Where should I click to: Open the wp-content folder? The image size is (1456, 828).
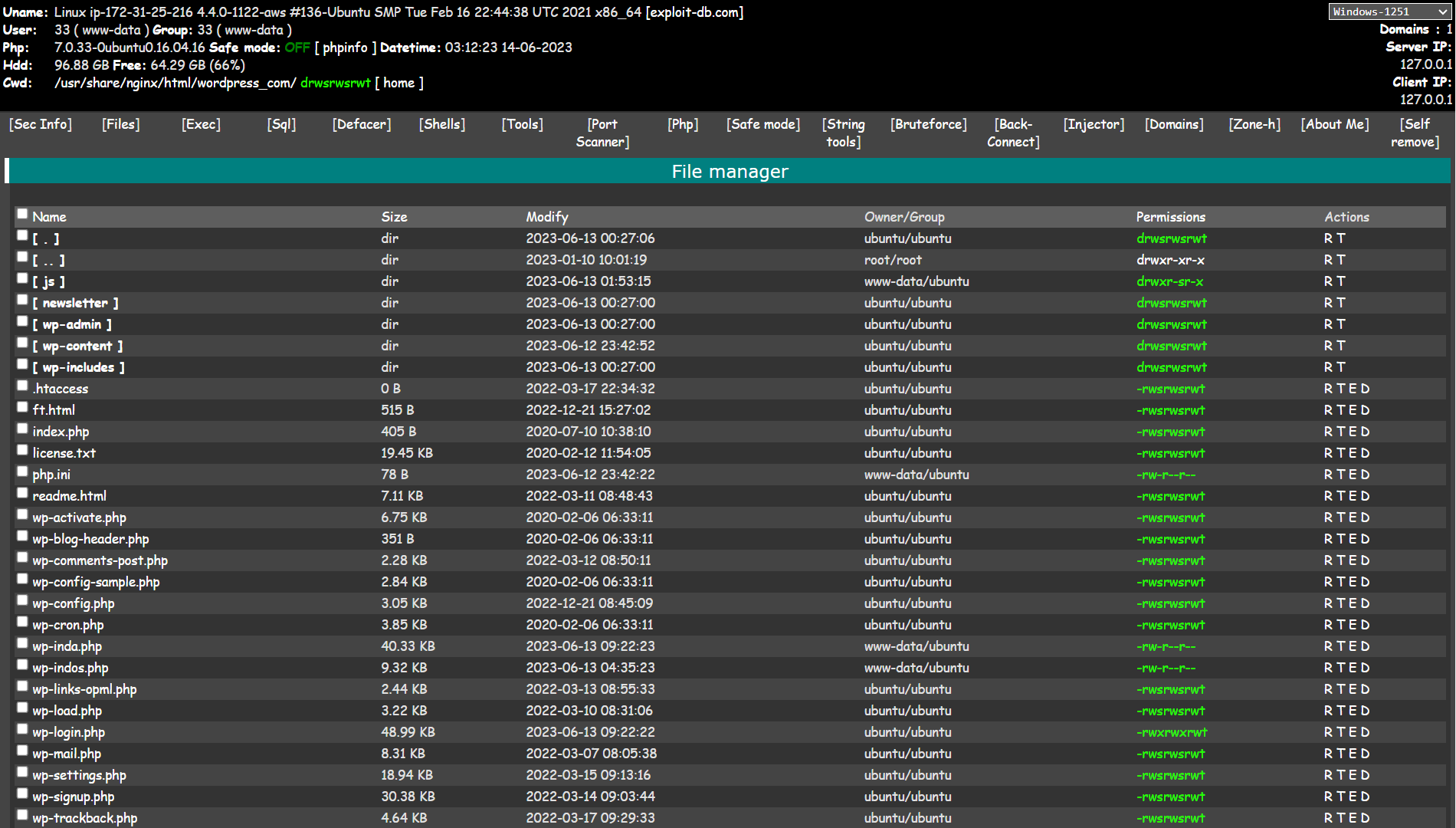click(x=77, y=346)
